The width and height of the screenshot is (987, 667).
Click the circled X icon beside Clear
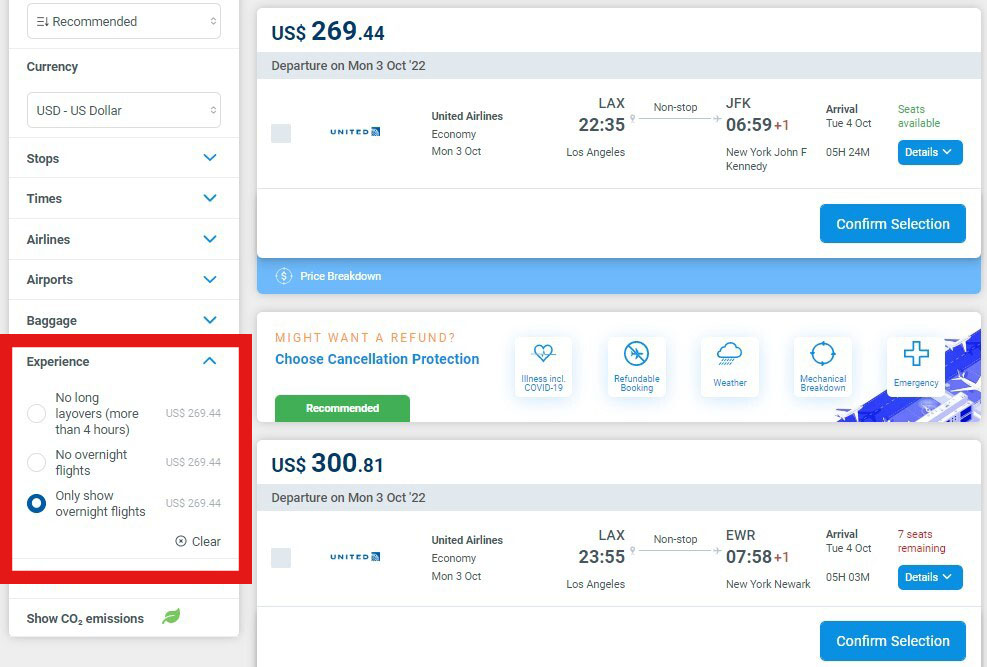coord(181,541)
